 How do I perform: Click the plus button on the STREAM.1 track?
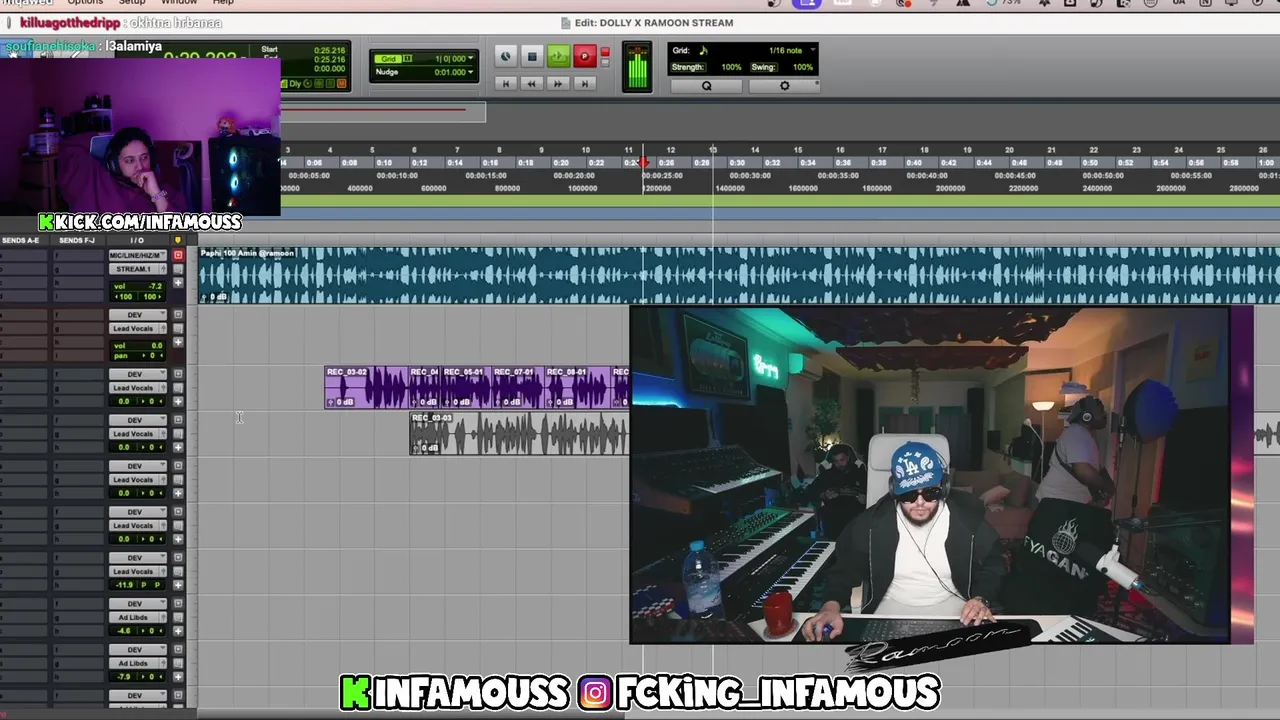[178, 283]
